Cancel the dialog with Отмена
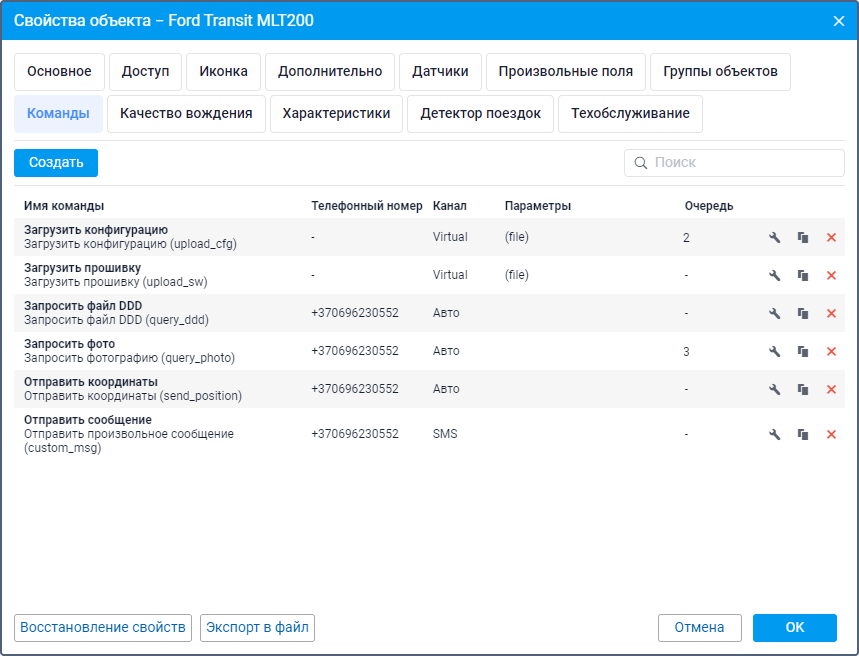This screenshot has height=656, width=859. click(x=699, y=628)
